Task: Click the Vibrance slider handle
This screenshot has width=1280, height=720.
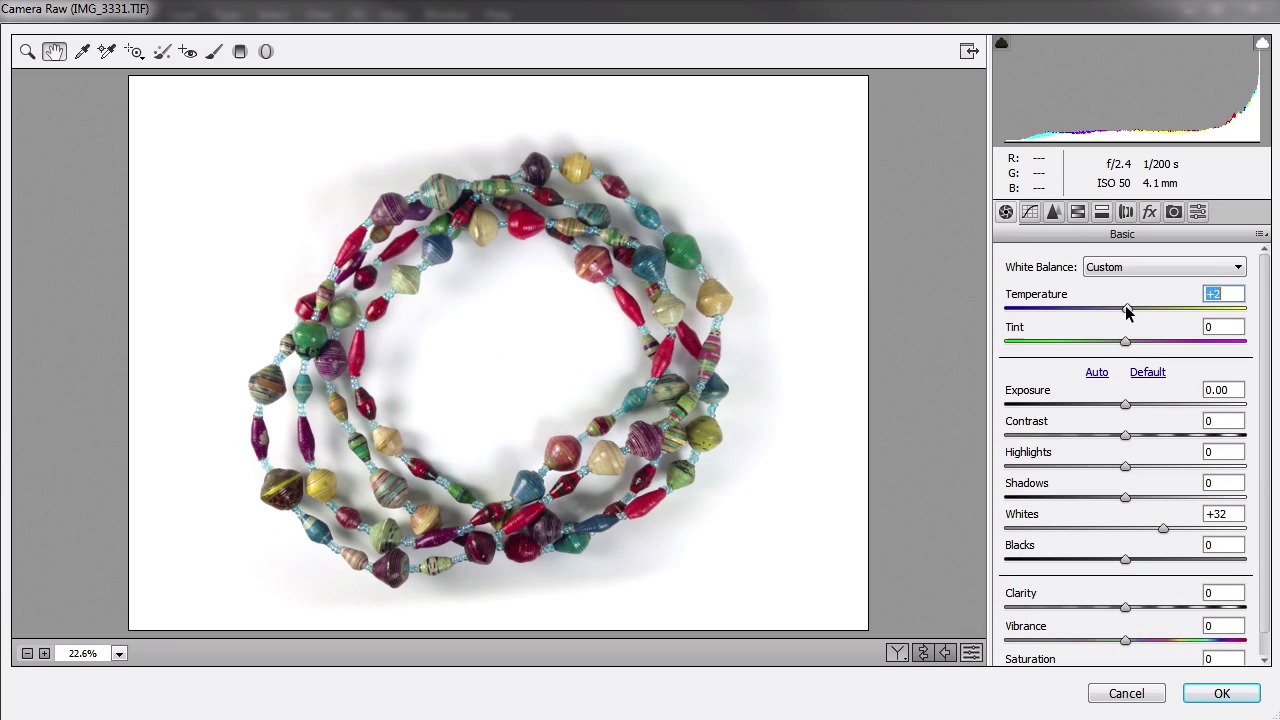Action: point(1125,641)
